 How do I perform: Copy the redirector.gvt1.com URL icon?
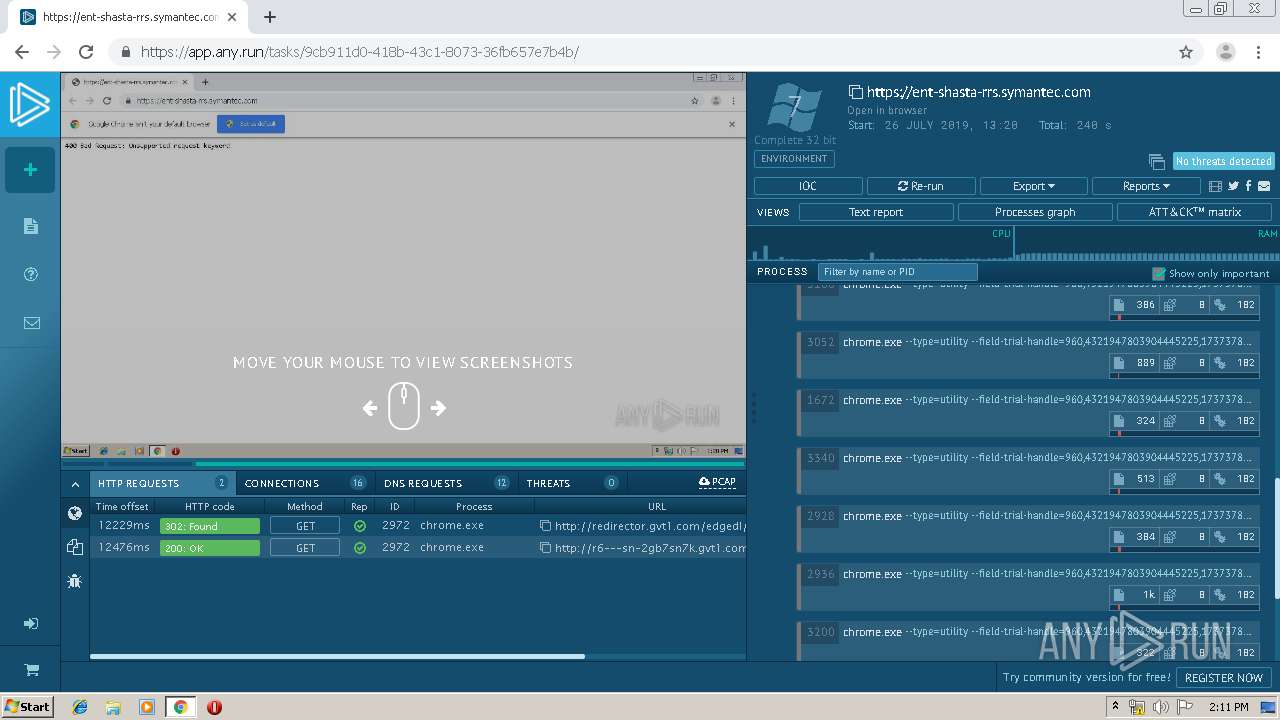point(545,526)
